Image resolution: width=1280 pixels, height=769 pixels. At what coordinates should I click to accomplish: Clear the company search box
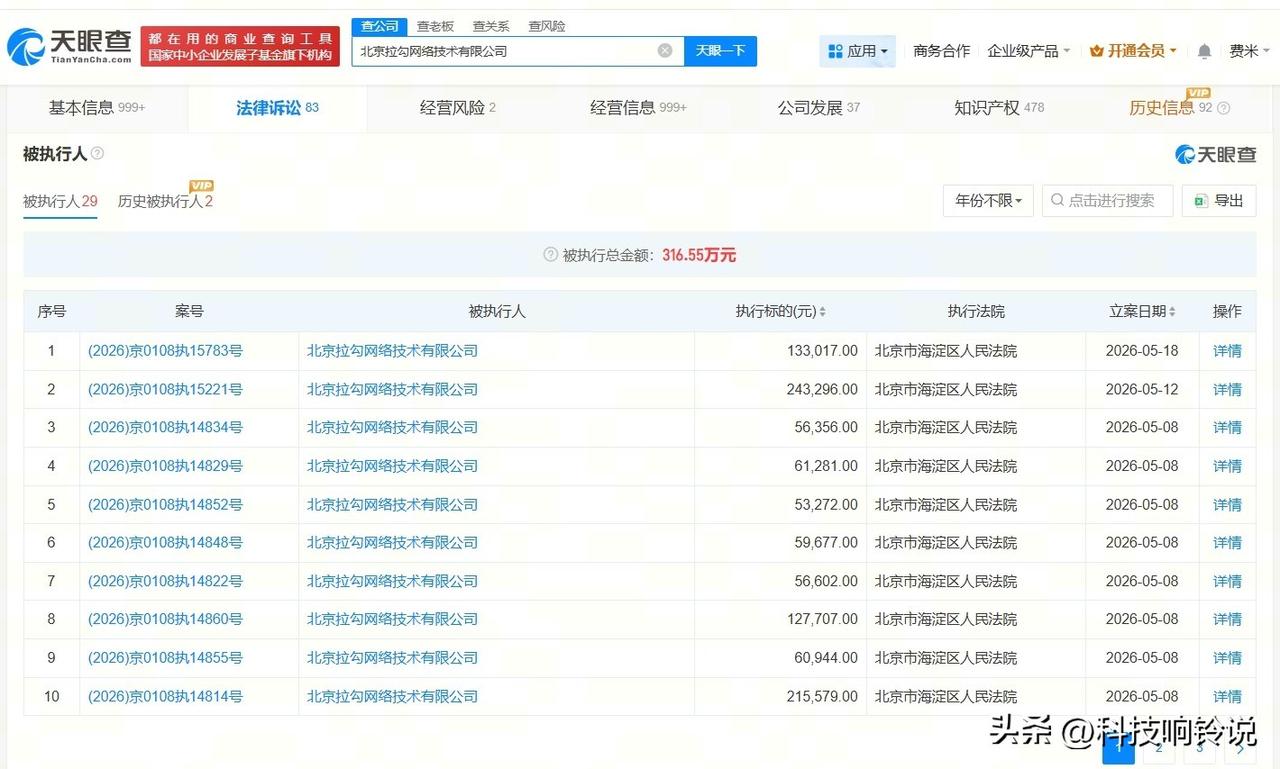tap(665, 51)
